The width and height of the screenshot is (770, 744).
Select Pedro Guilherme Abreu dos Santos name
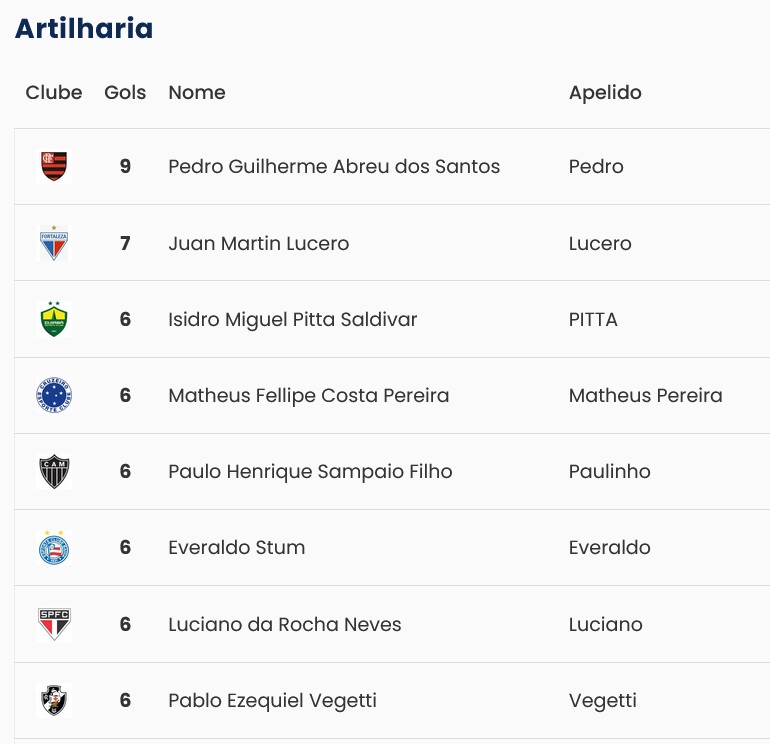pos(334,166)
